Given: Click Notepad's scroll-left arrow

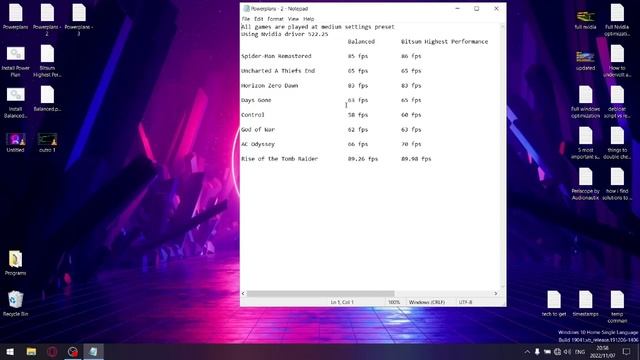Looking at the screenshot, I should tap(243, 293).
